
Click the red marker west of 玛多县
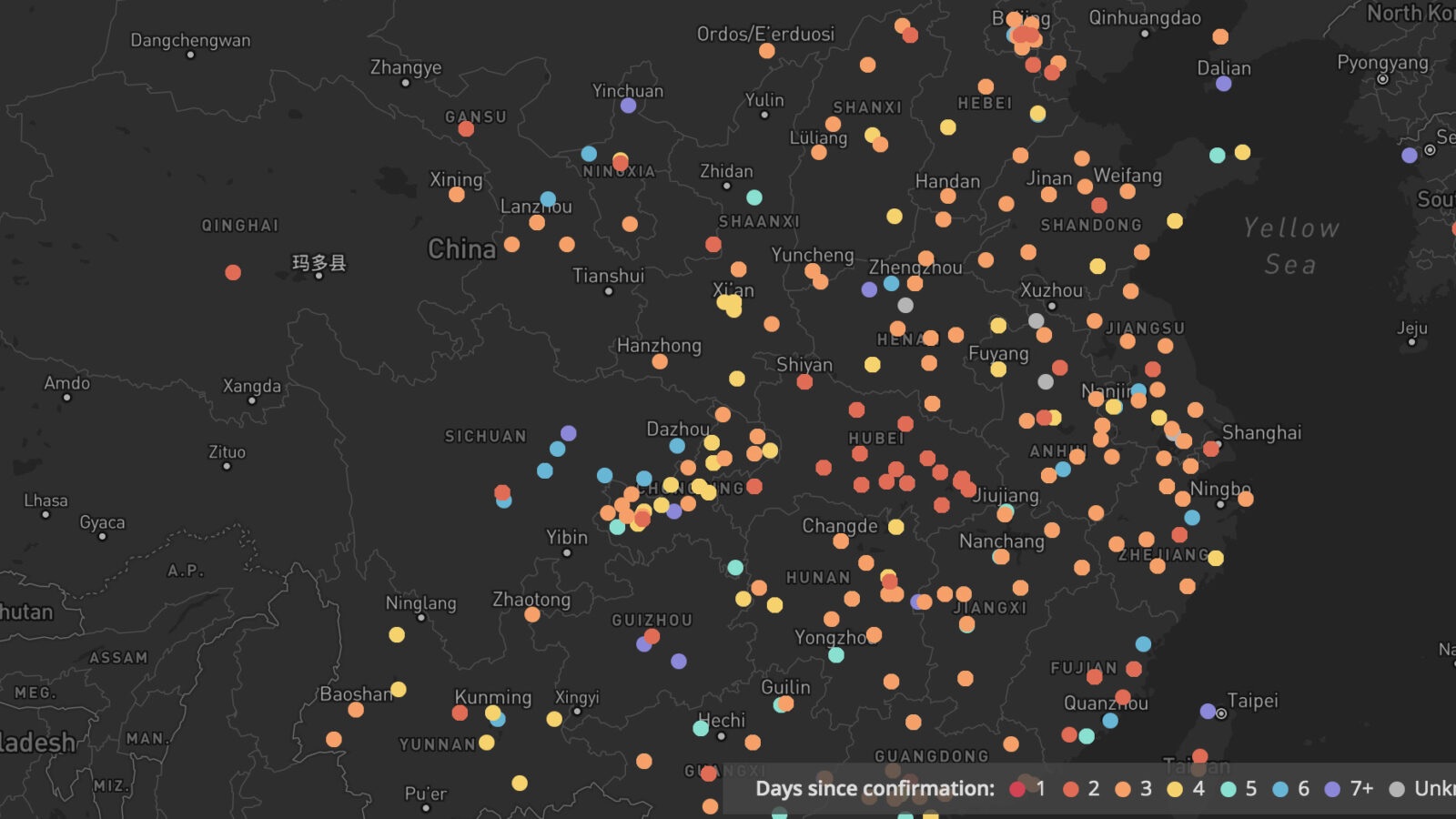(233, 272)
